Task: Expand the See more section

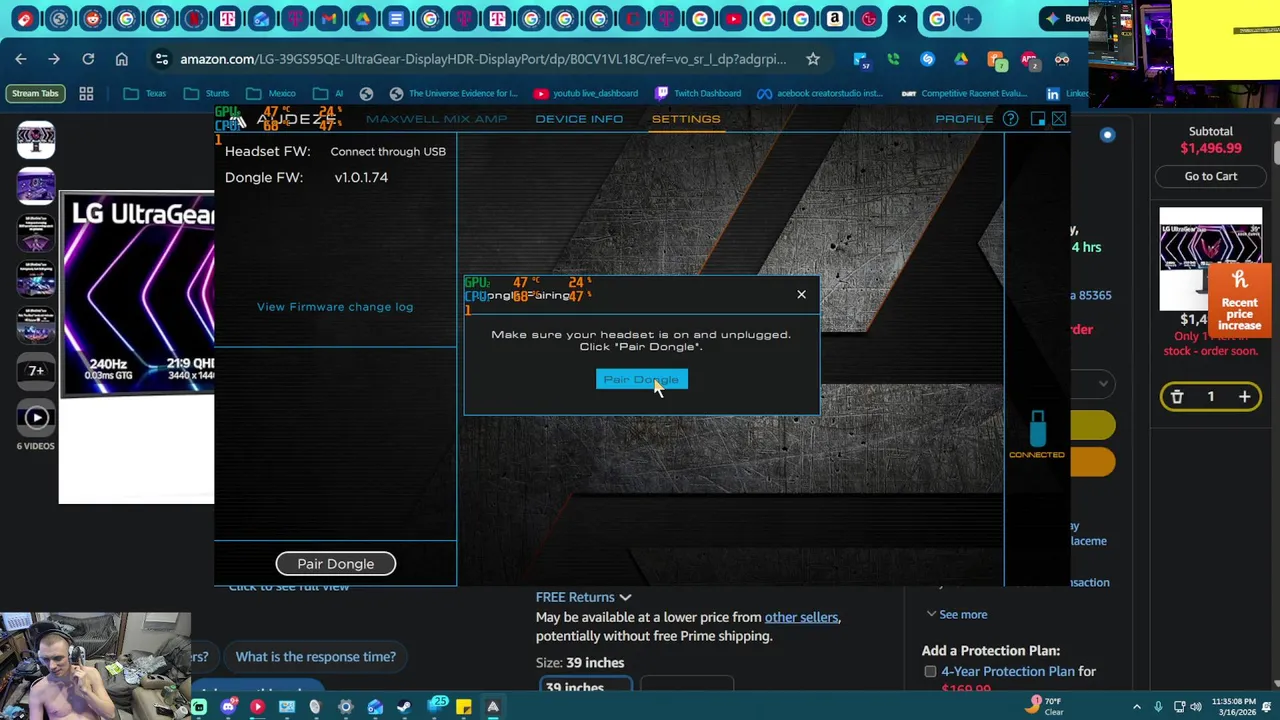Action: click(956, 614)
